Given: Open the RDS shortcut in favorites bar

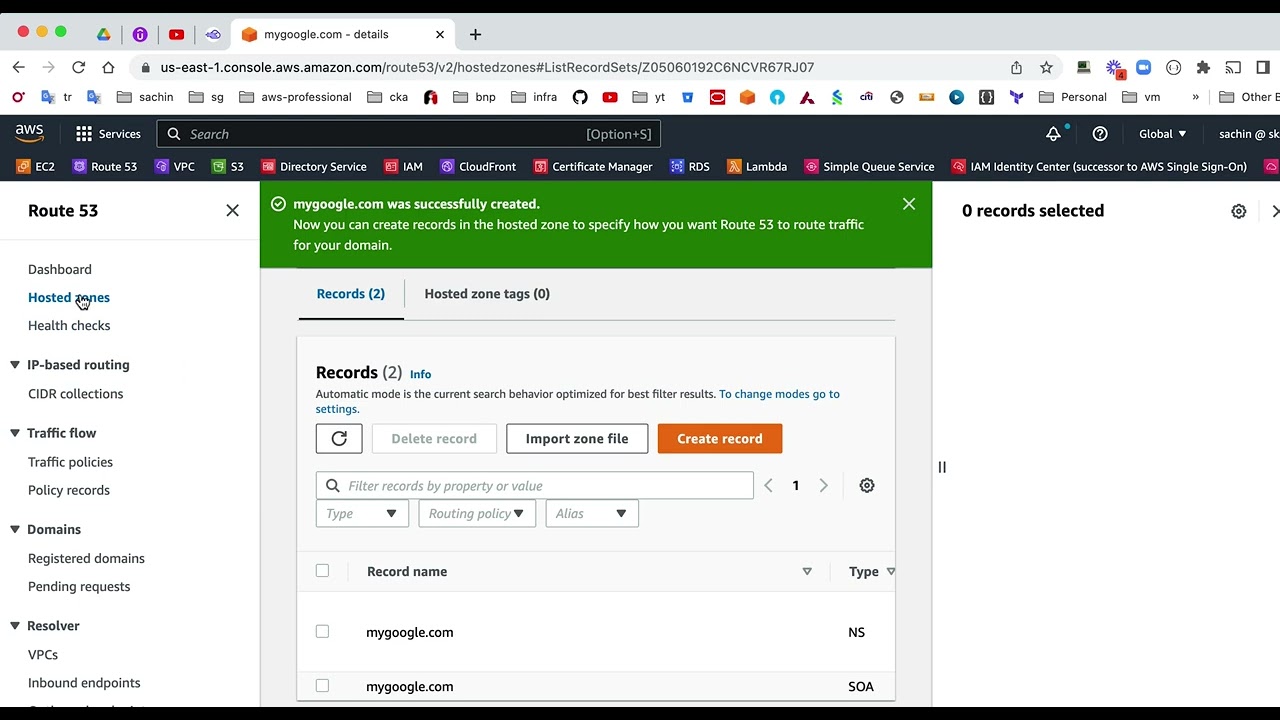Looking at the screenshot, I should 689,167.
